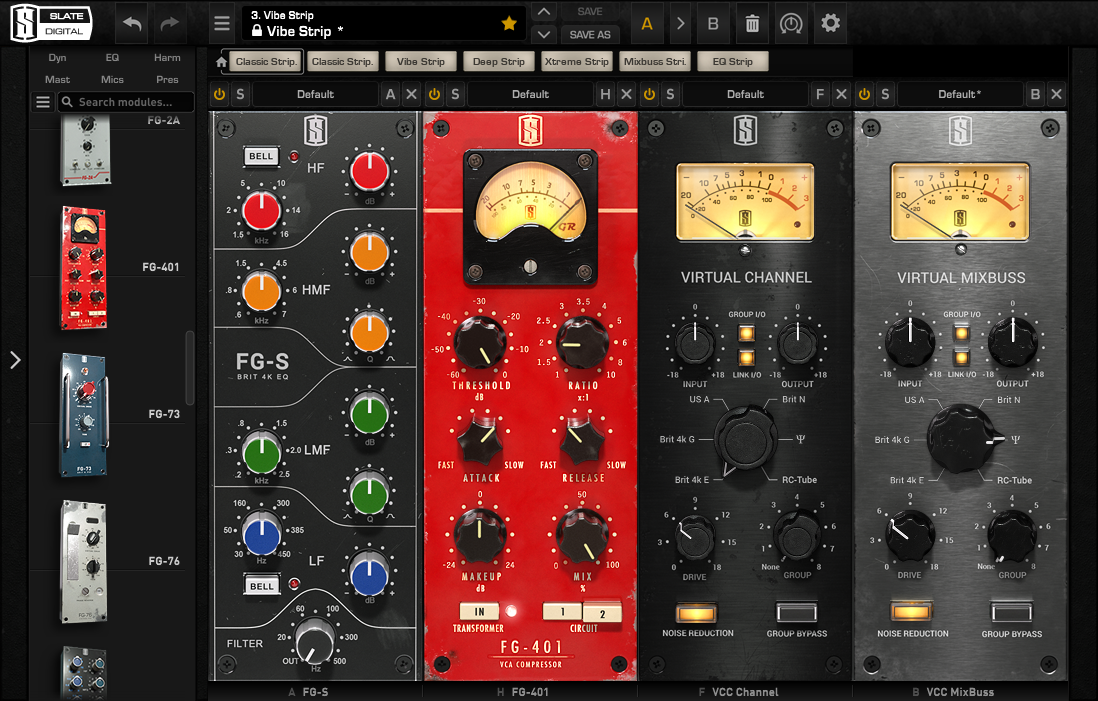The width and height of the screenshot is (1098, 701).
Task: Click the copy A to B arrow
Action: (x=680, y=23)
